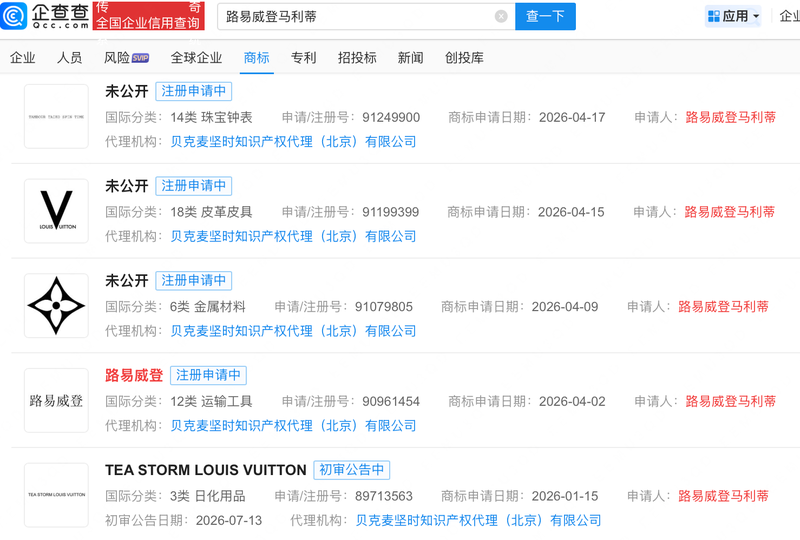This screenshot has height=540, width=800.
Task: Open the TEA STORM LOUIS VUITTON thumbnail
Action: 56,495
